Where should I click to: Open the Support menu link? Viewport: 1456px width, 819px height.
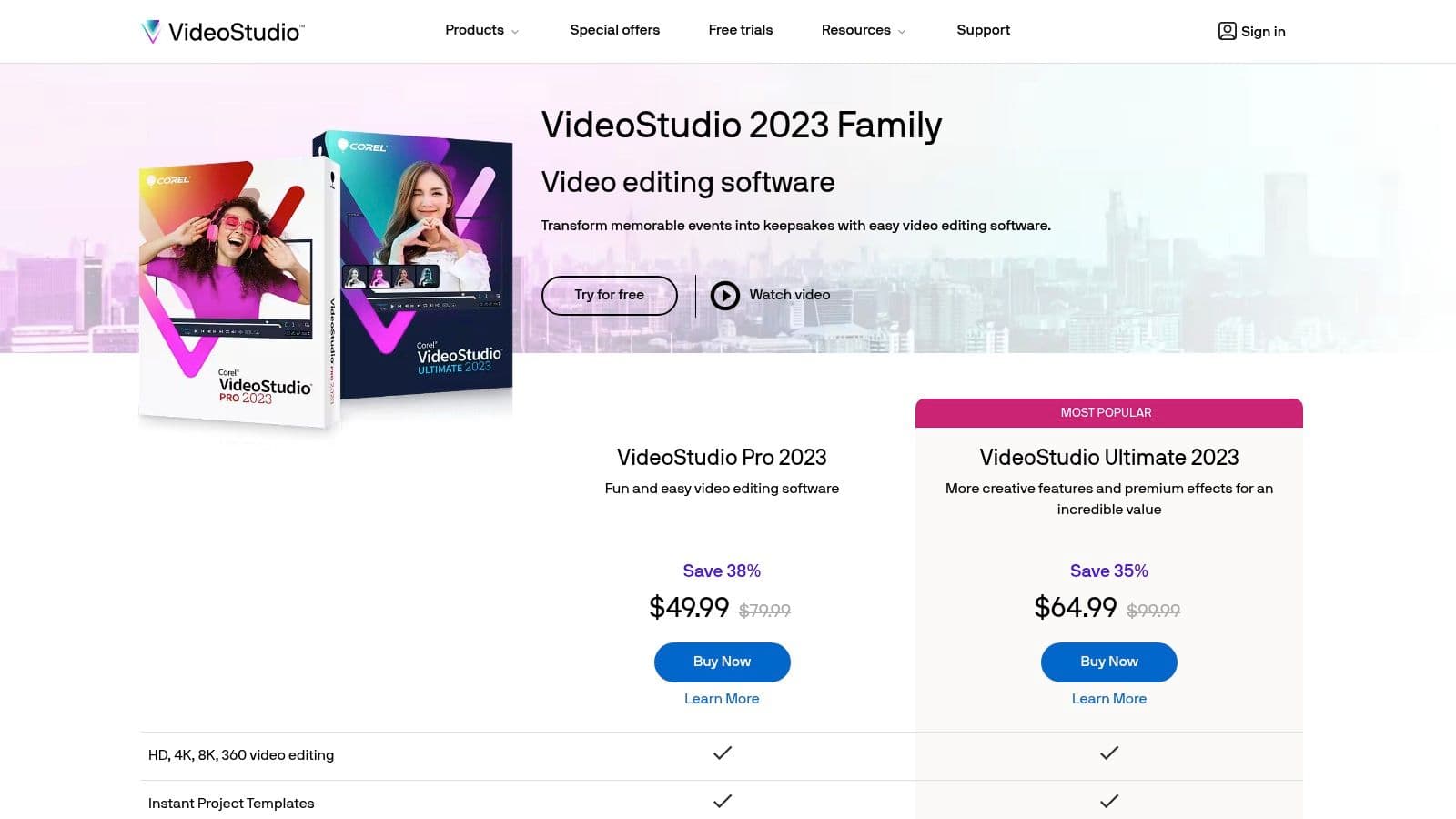pyautogui.click(x=983, y=30)
